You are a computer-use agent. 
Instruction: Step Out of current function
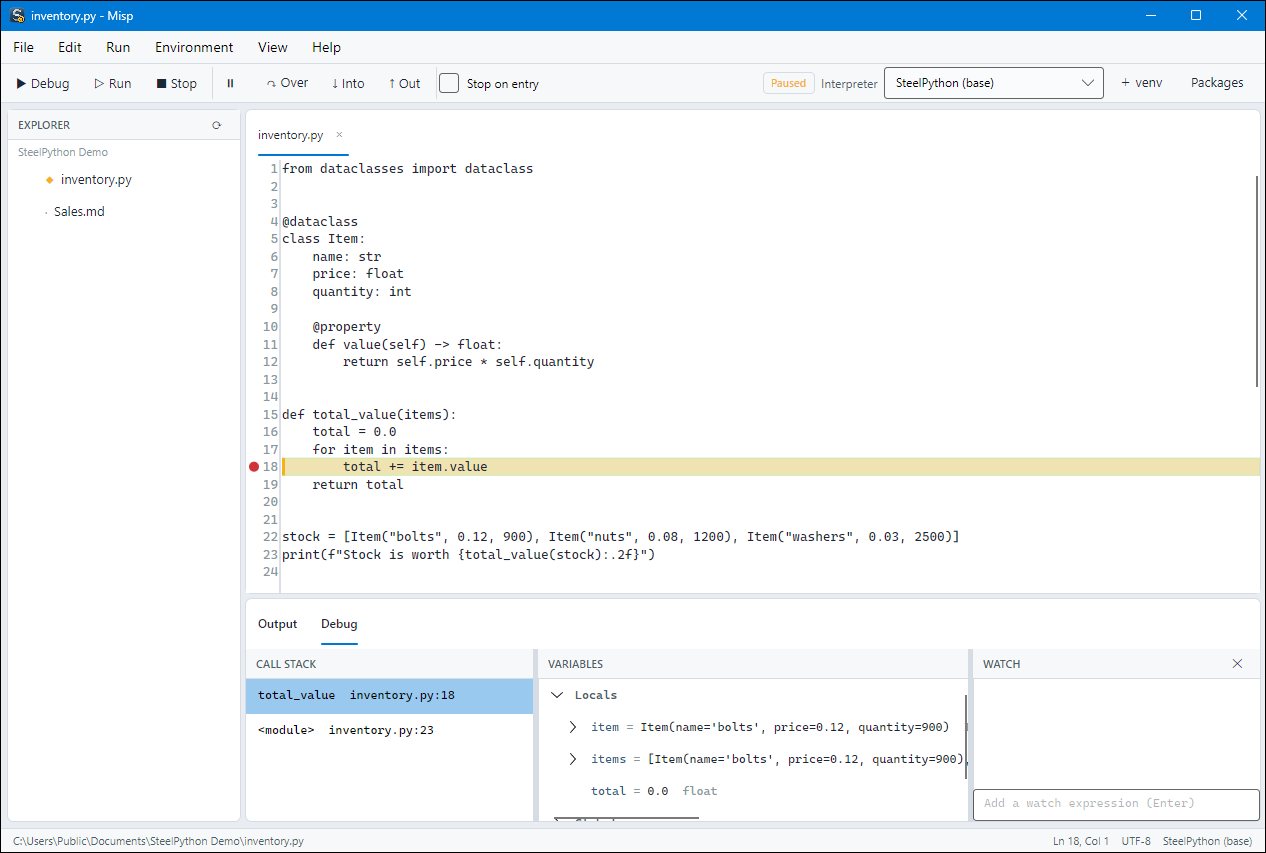(404, 83)
